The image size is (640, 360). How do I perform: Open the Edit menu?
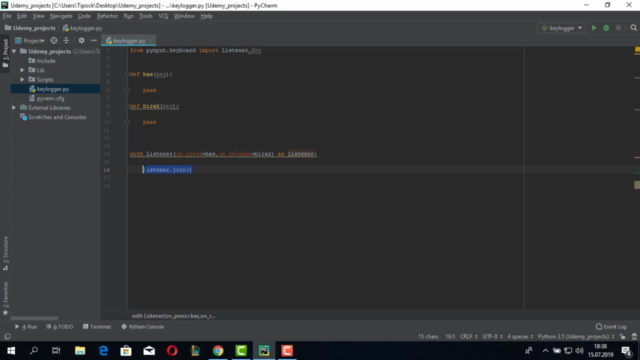point(22,16)
